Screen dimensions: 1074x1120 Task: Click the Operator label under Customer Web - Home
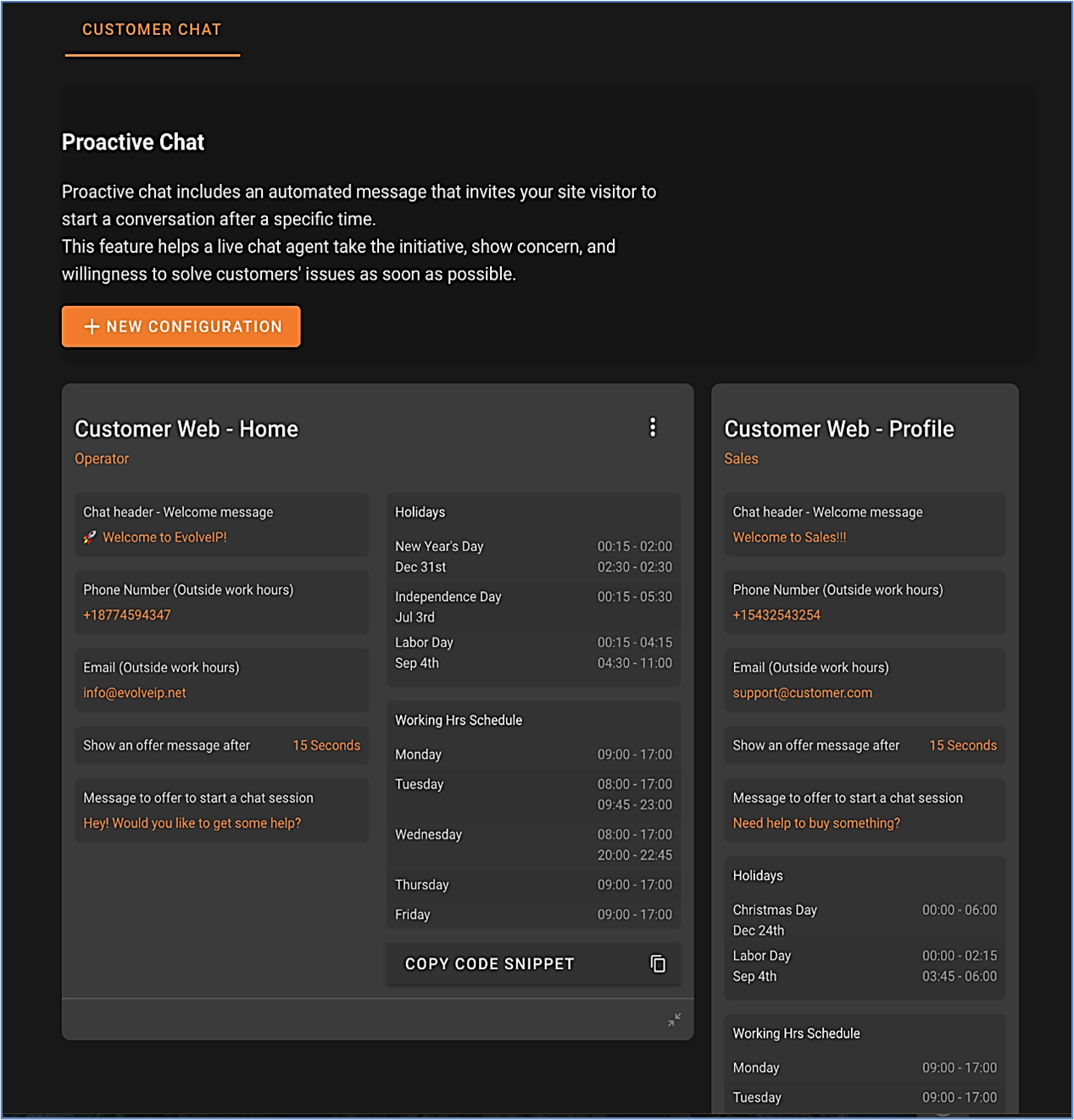click(102, 459)
